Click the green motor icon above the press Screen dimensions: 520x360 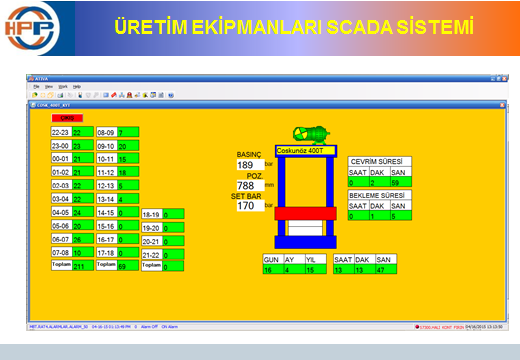311,134
